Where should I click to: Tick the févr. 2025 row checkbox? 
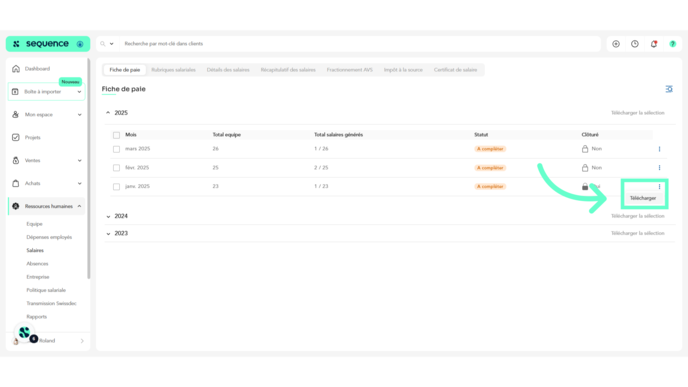pos(116,168)
